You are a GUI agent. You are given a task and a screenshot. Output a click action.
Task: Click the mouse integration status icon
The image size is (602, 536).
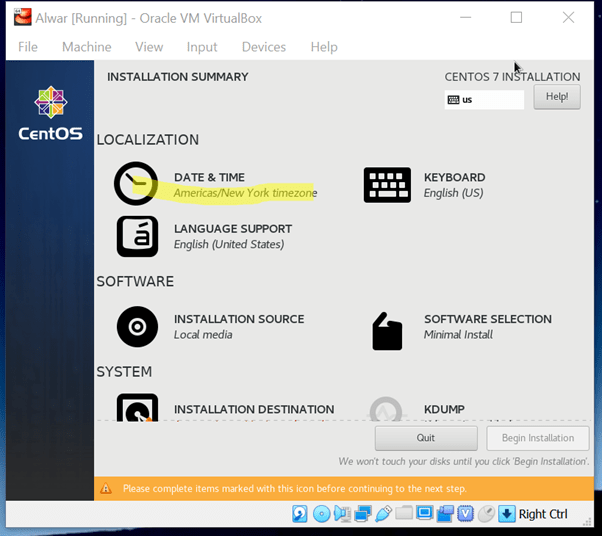click(x=486, y=514)
